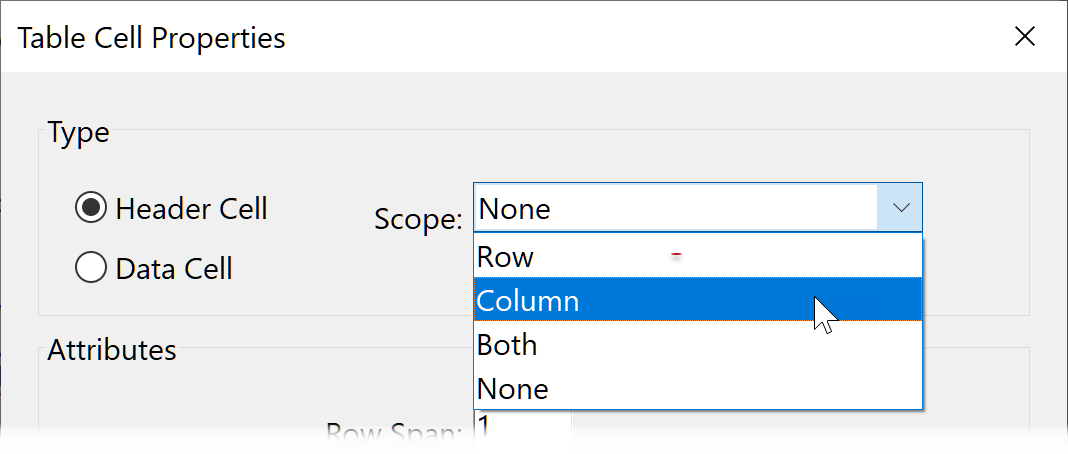This screenshot has height=454, width=1068.
Task: Click the Type group heading
Action: (78, 132)
